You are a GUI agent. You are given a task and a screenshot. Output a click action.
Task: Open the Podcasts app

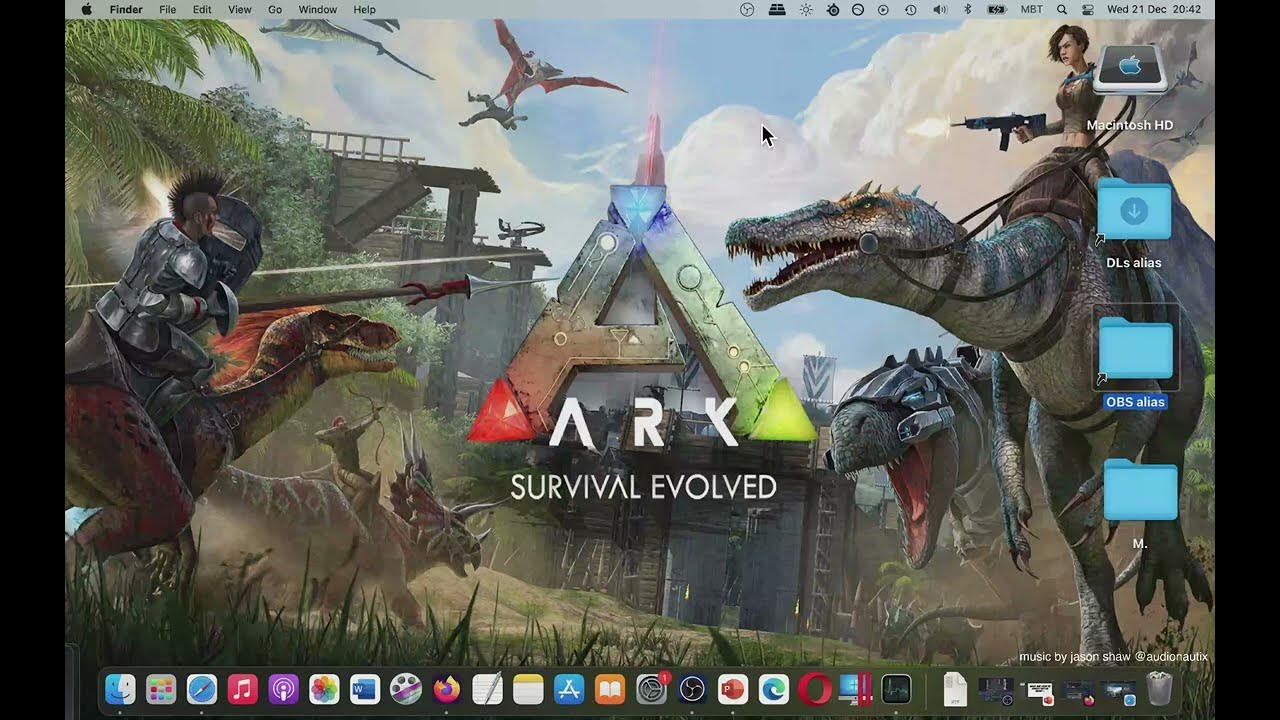[x=283, y=689]
